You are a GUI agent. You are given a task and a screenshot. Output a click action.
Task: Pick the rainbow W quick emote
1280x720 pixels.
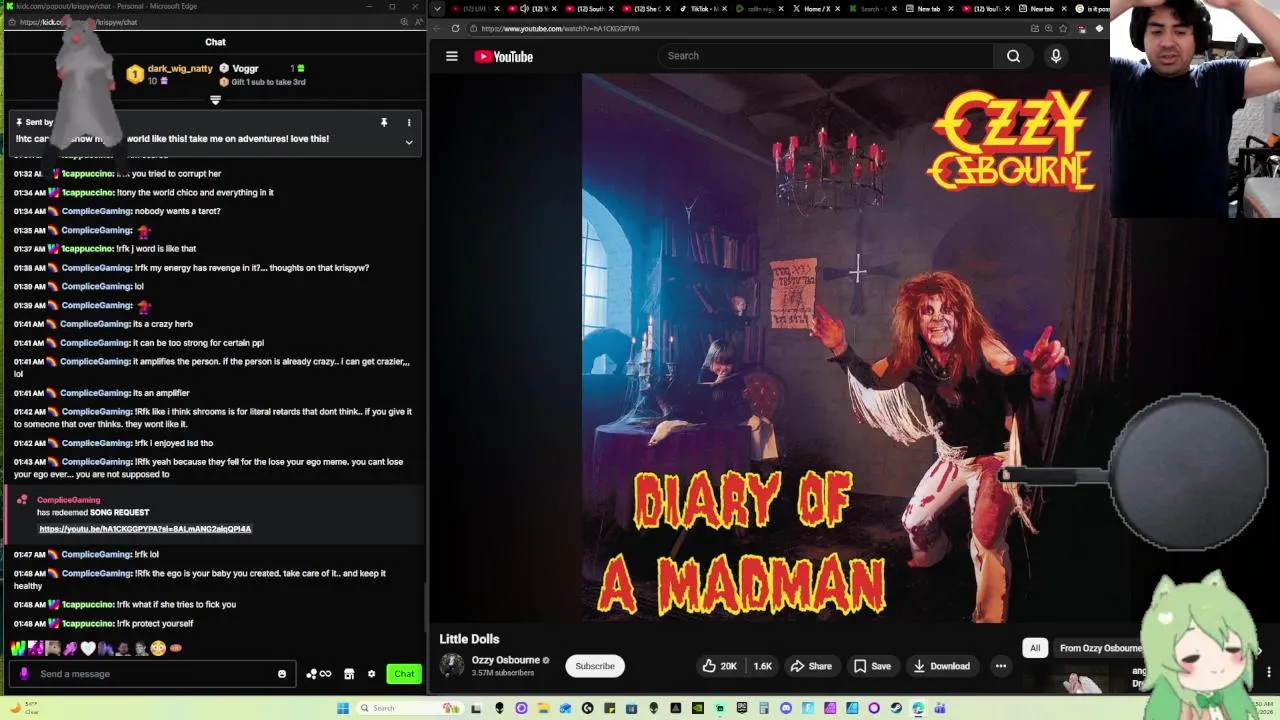(x=18, y=648)
